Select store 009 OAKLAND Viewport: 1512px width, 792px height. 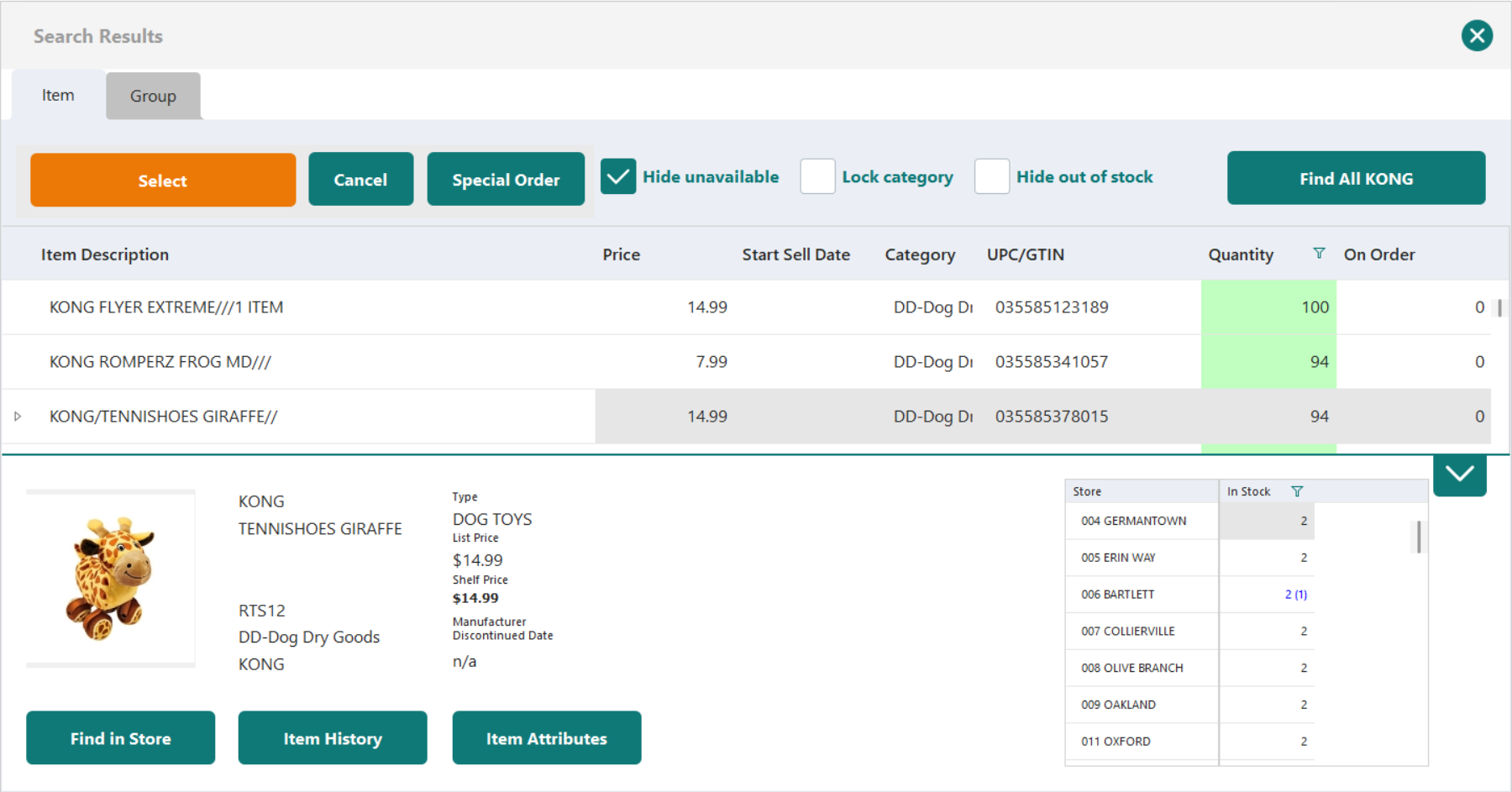coord(1119,705)
